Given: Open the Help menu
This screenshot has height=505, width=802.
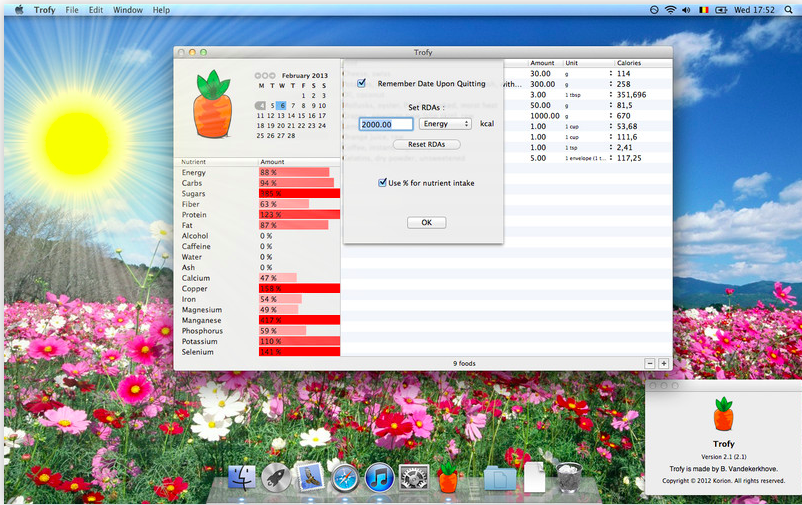Looking at the screenshot, I should click(161, 10).
